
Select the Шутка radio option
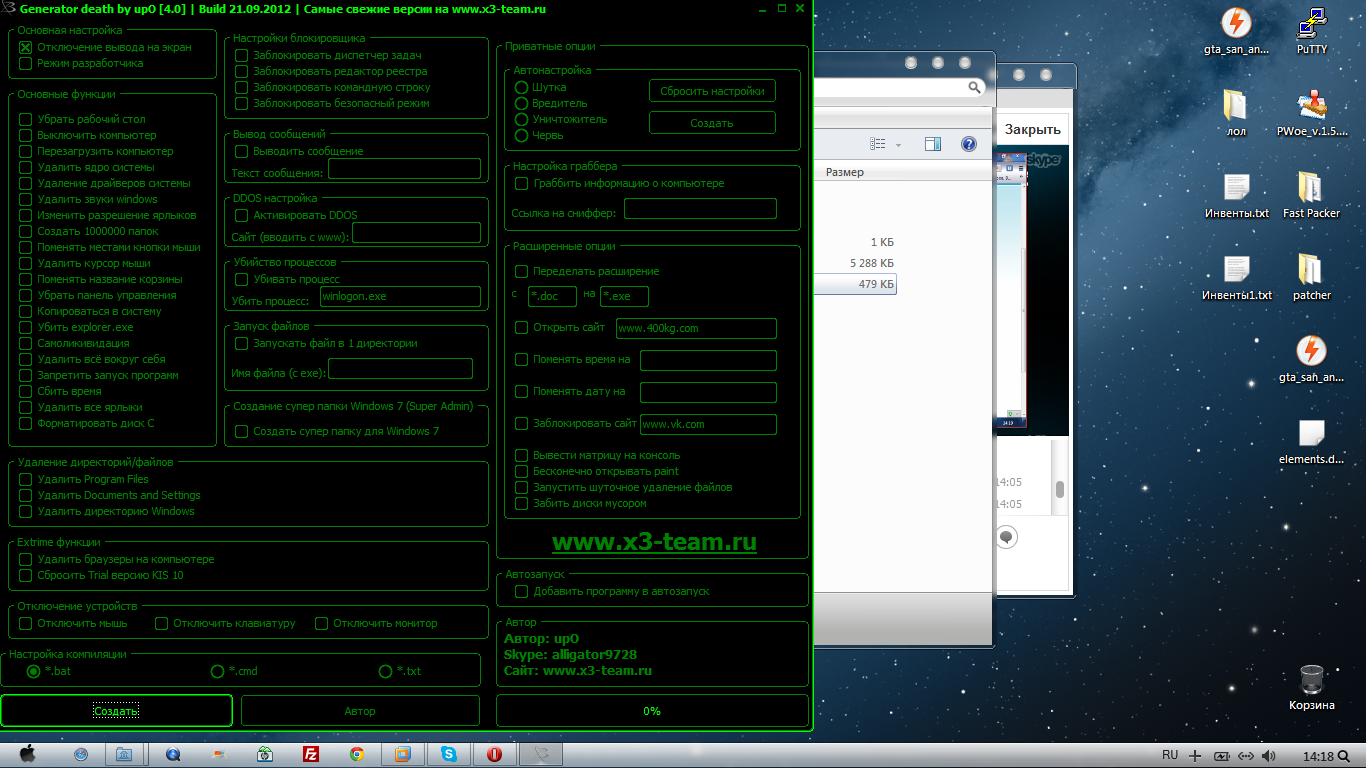point(521,87)
